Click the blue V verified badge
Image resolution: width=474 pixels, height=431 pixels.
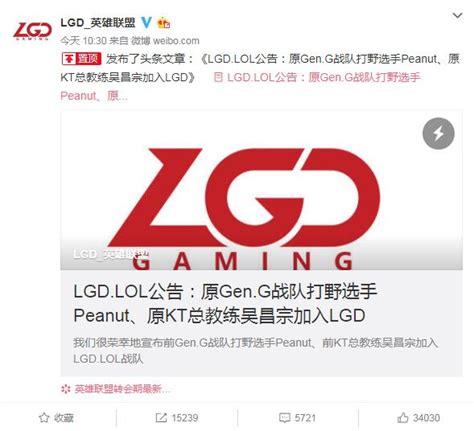coord(146,23)
